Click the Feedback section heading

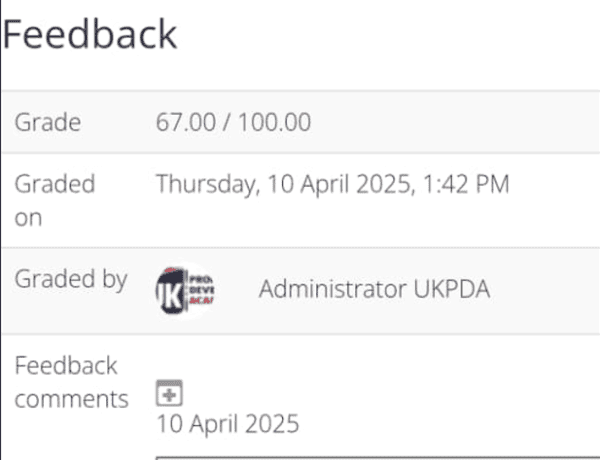[x=90, y=35]
